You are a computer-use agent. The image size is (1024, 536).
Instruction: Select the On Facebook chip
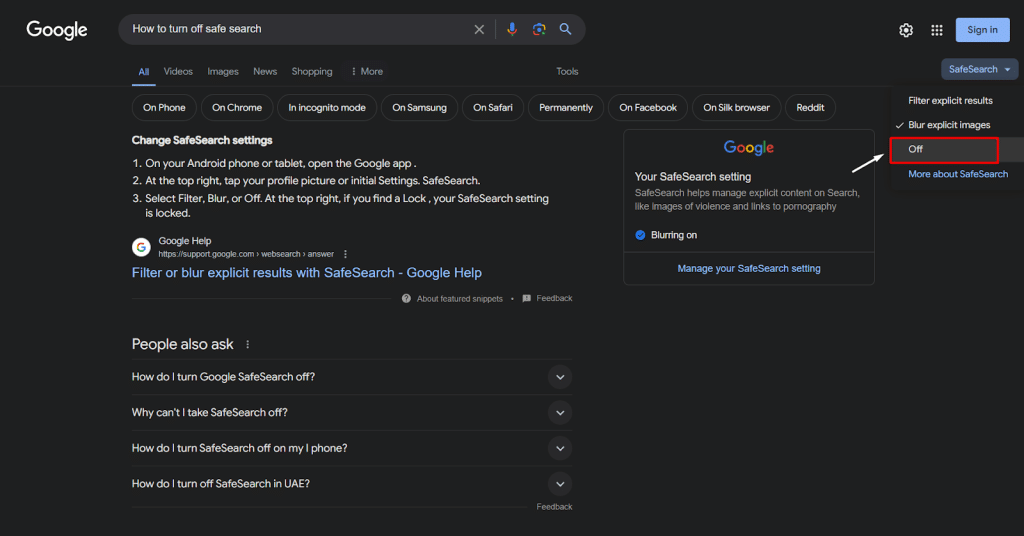coord(648,108)
